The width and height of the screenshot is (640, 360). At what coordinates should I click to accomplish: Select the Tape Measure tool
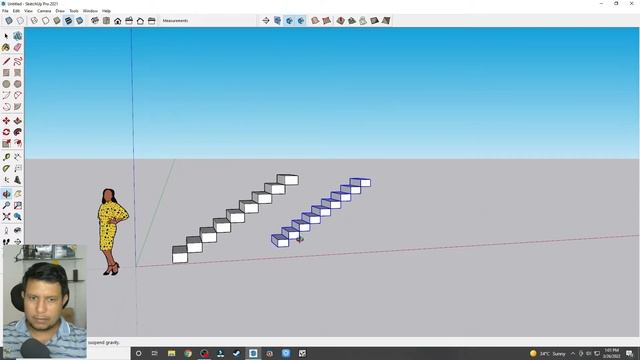tap(6, 157)
